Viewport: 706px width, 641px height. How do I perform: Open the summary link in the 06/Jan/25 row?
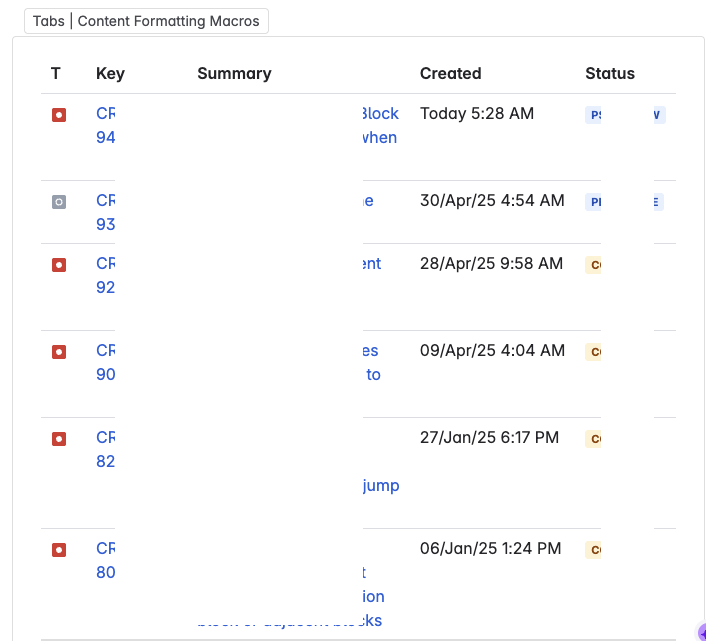[x=373, y=596]
